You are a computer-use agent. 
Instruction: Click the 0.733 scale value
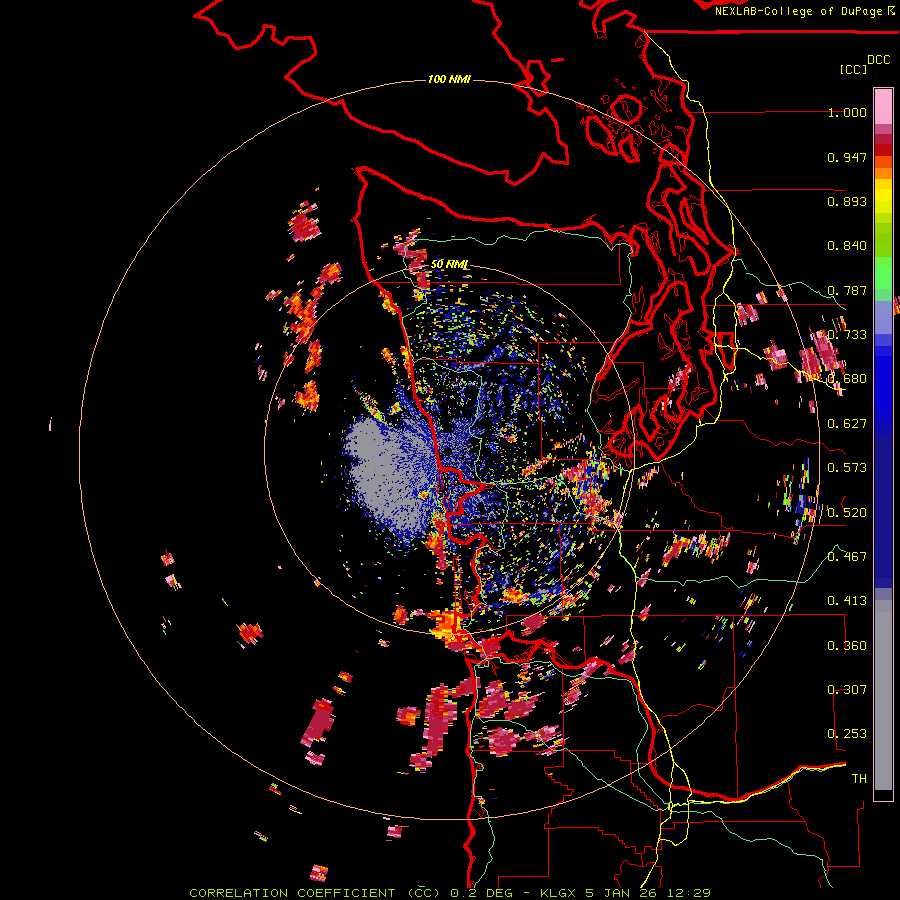[847, 335]
